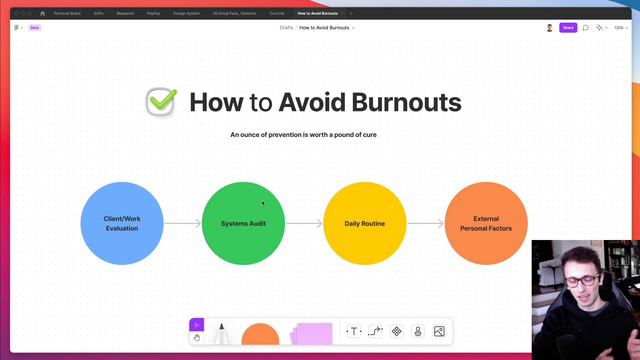Select arrow from Daily Routine to External Factors

(425, 223)
